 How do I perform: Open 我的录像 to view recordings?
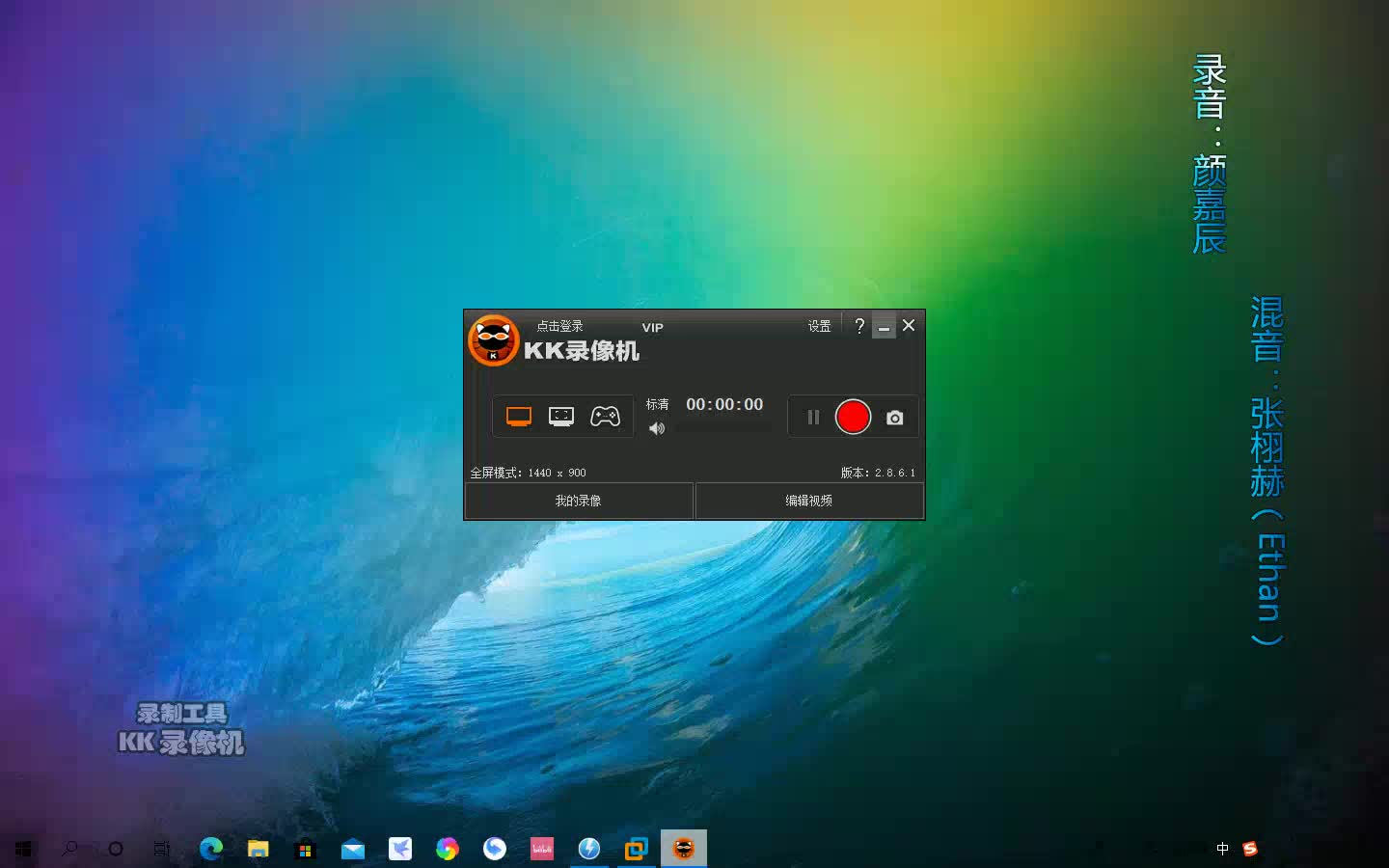tap(579, 501)
